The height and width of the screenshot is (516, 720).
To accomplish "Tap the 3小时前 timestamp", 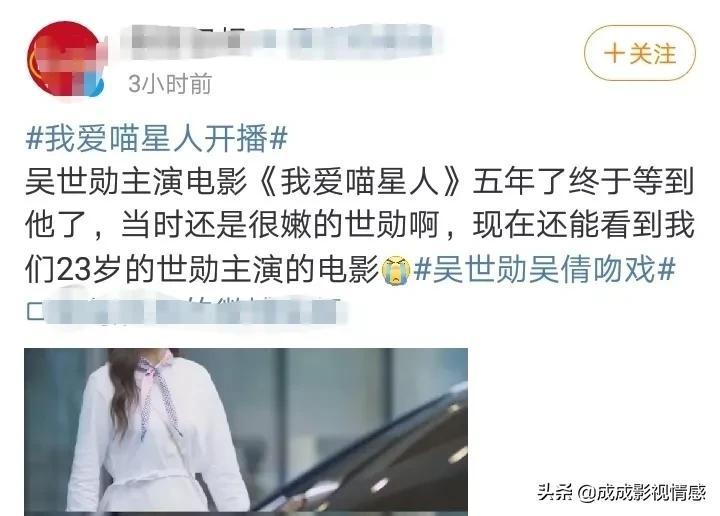I will click(x=170, y=84).
